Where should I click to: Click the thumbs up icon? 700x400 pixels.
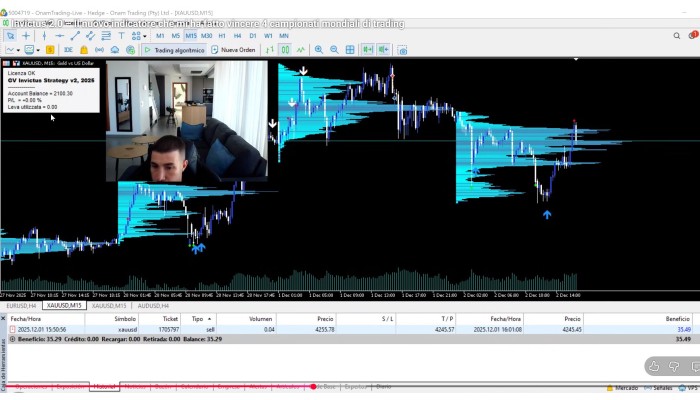(653, 366)
